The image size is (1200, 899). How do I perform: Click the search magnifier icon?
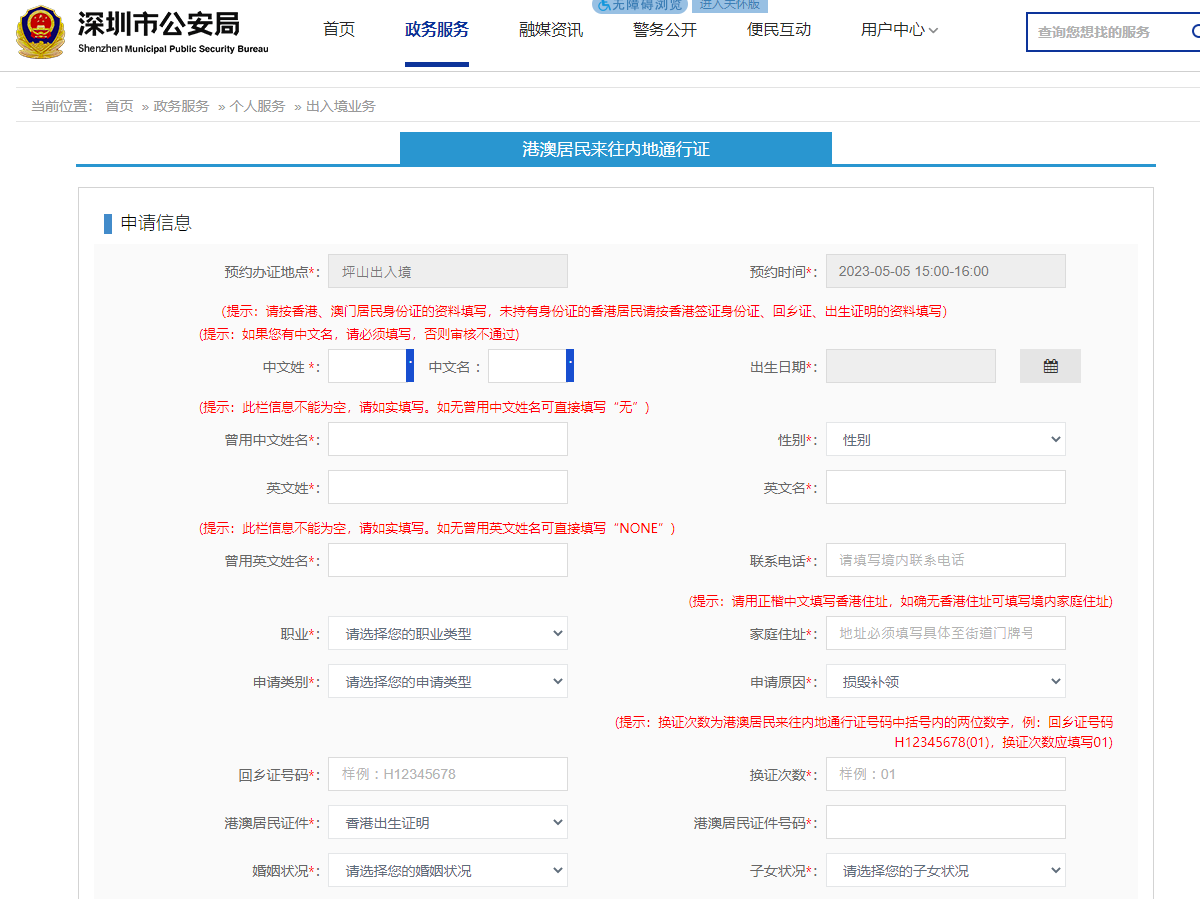pos(1194,32)
